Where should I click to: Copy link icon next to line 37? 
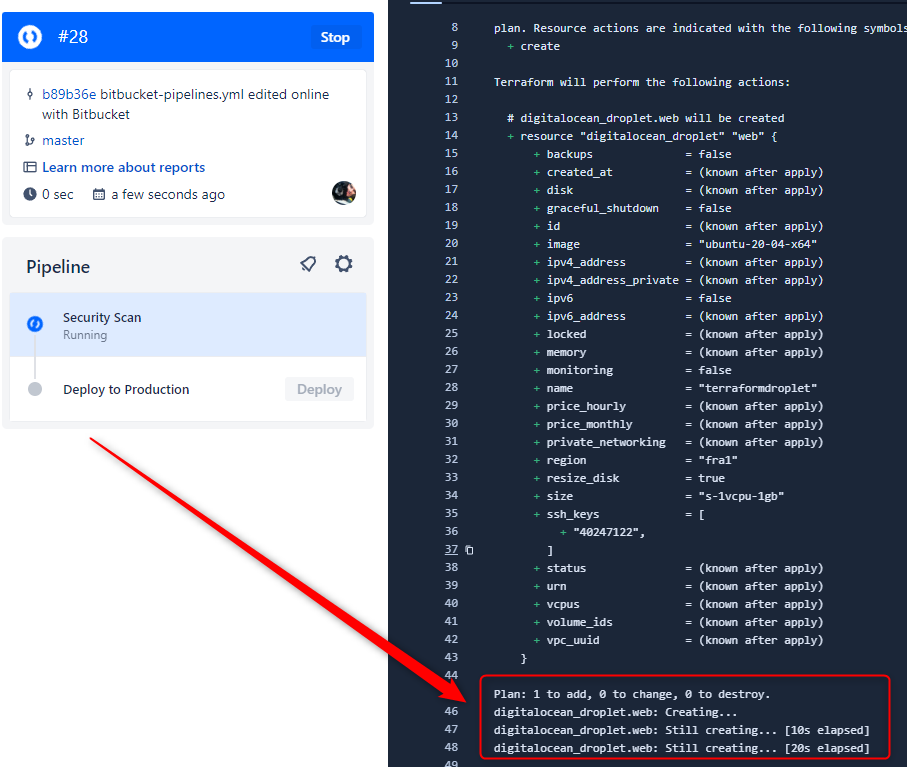pos(469,550)
